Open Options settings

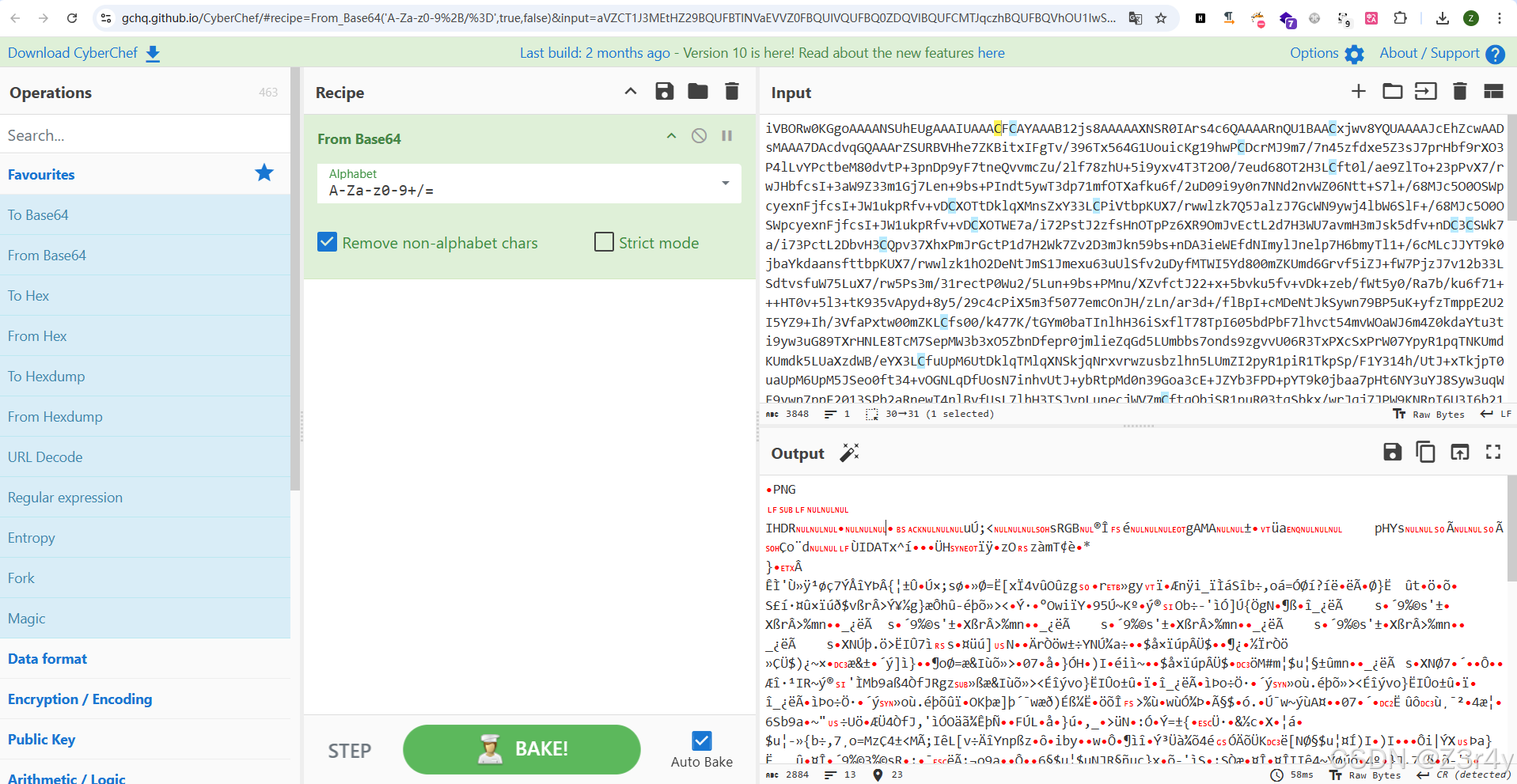tap(1326, 53)
